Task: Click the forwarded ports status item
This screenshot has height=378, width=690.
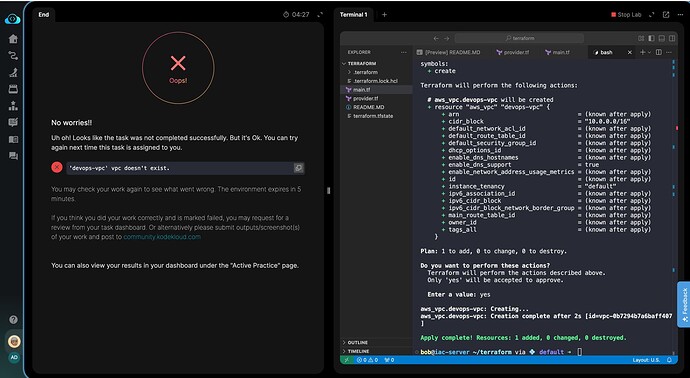Action: pos(389,360)
